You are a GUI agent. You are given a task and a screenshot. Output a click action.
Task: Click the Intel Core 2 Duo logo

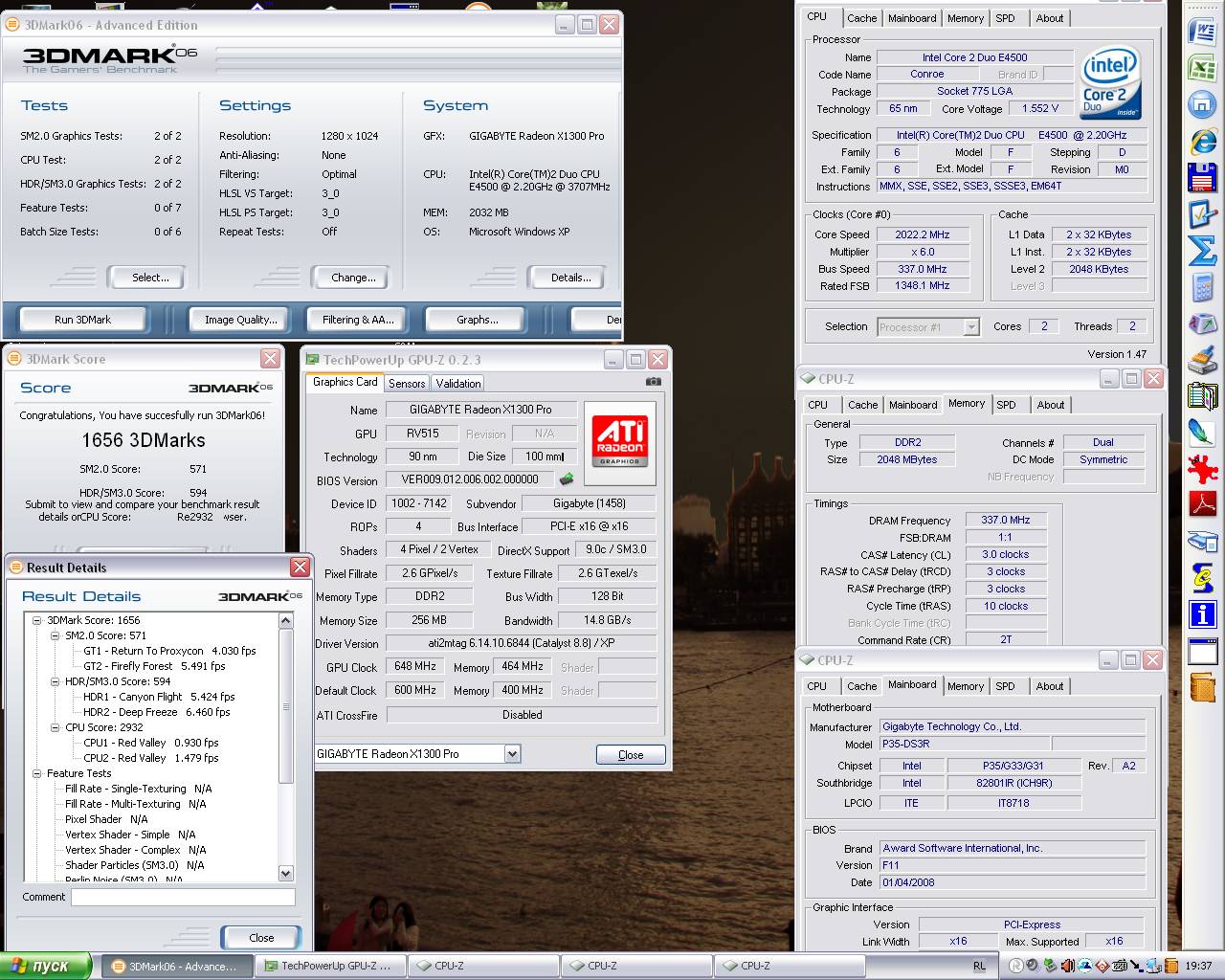click(x=1109, y=83)
